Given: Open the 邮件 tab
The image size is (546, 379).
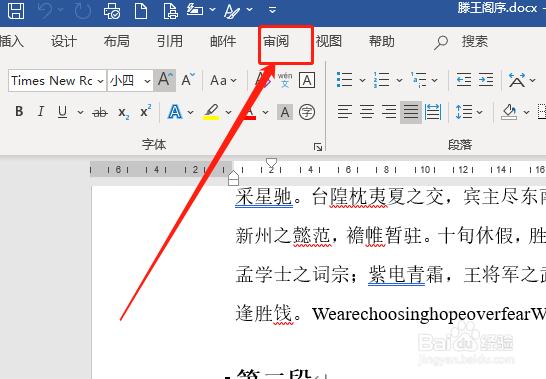Looking at the screenshot, I should 223,41.
